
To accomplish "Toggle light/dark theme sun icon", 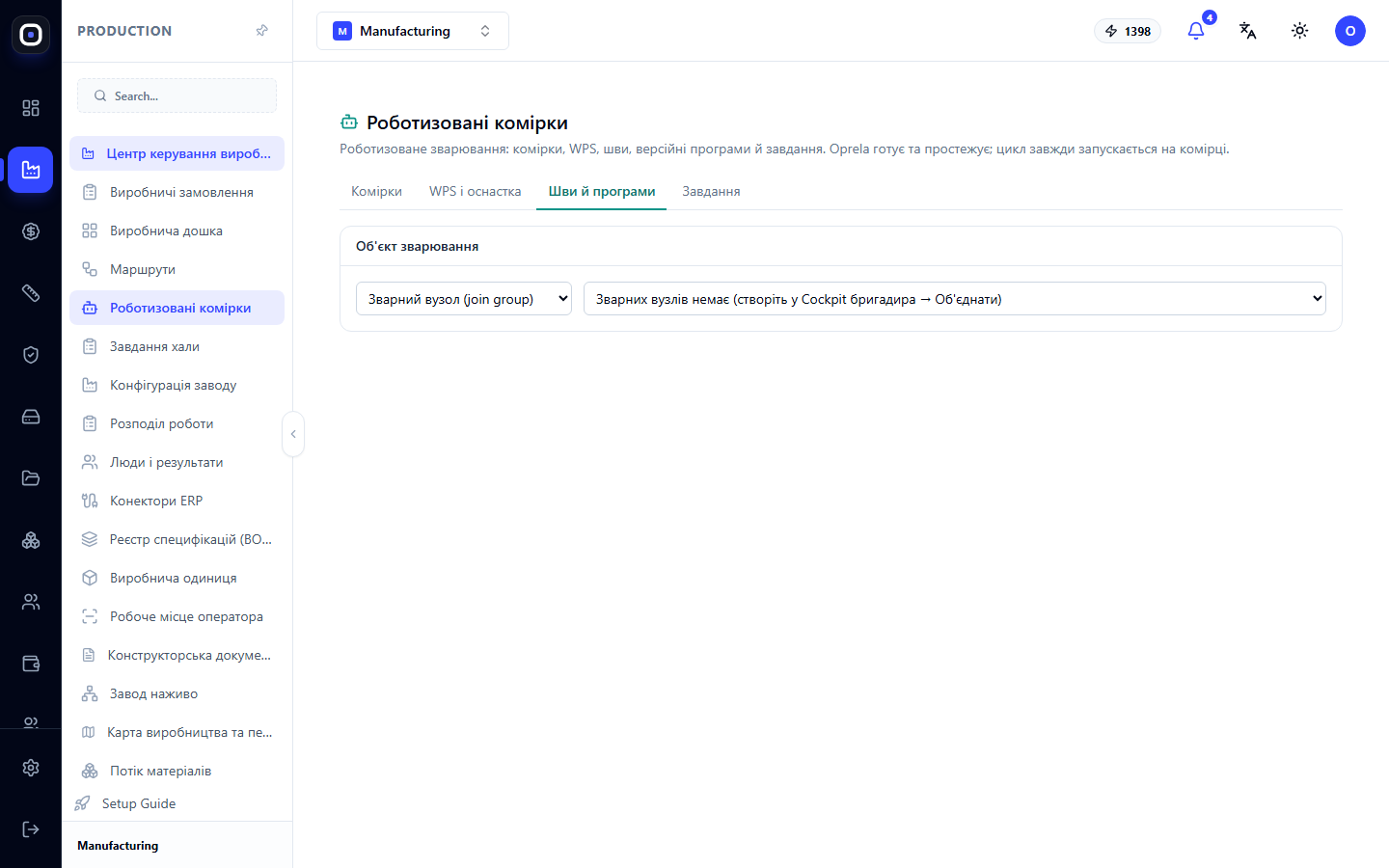I will tap(1300, 31).
